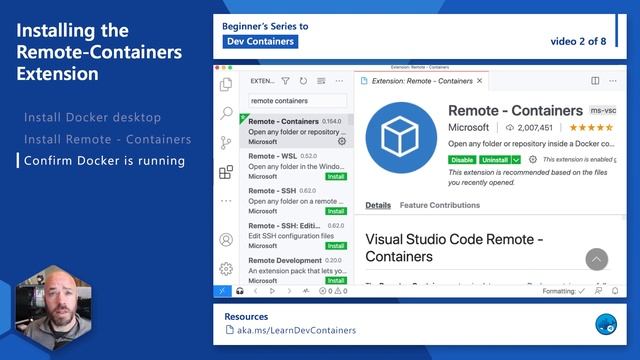This screenshot has height=360, width=640.
Task: Open editor more actions ellipsis
Action: click(x=613, y=81)
